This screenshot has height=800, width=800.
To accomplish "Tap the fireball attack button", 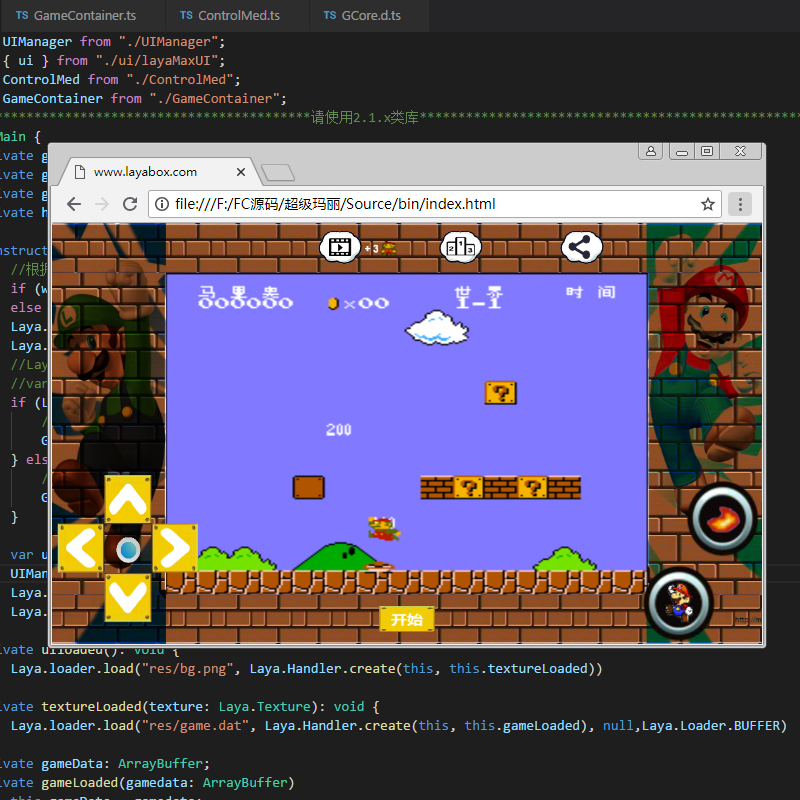I will [x=722, y=518].
